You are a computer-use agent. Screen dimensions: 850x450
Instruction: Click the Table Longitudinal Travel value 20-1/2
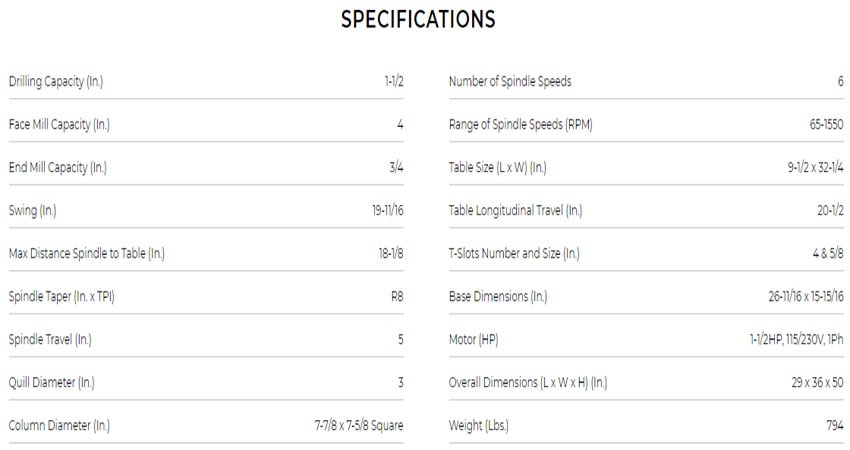point(830,211)
